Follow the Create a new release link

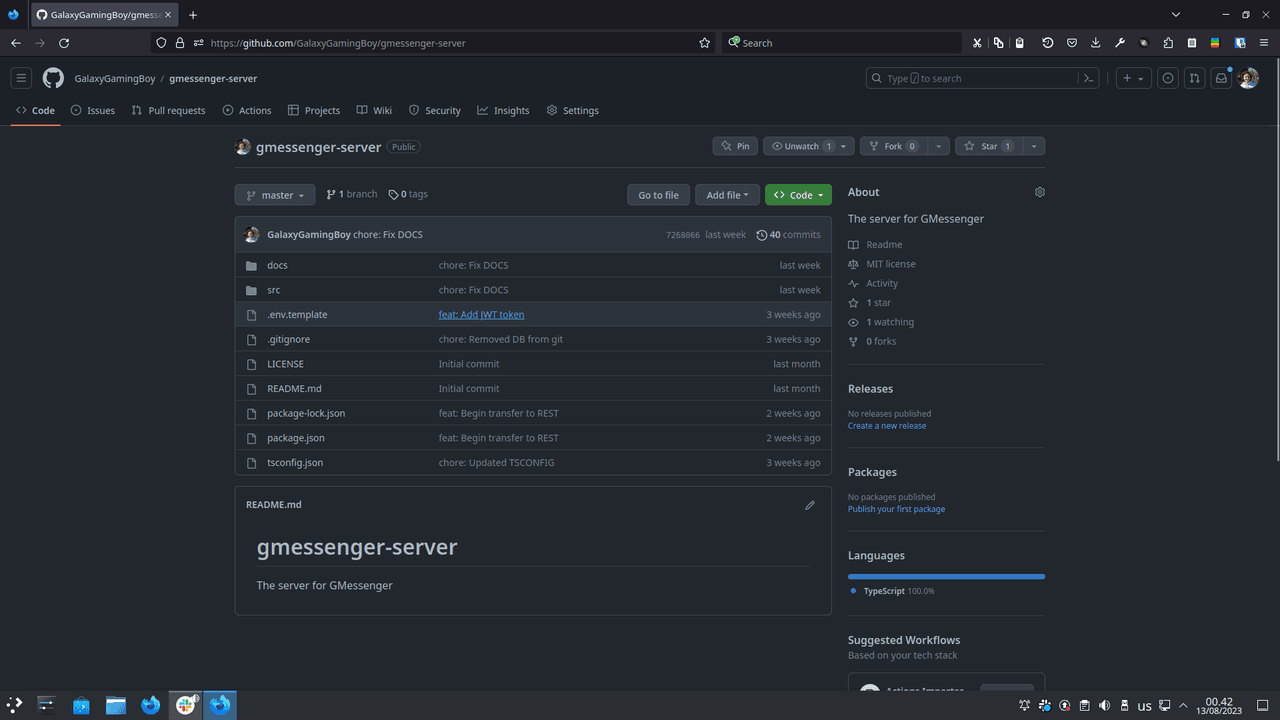887,426
